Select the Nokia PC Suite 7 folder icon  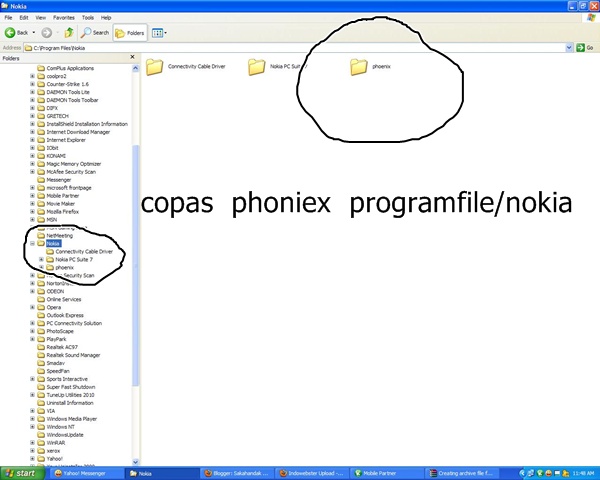pyautogui.click(x=256, y=67)
